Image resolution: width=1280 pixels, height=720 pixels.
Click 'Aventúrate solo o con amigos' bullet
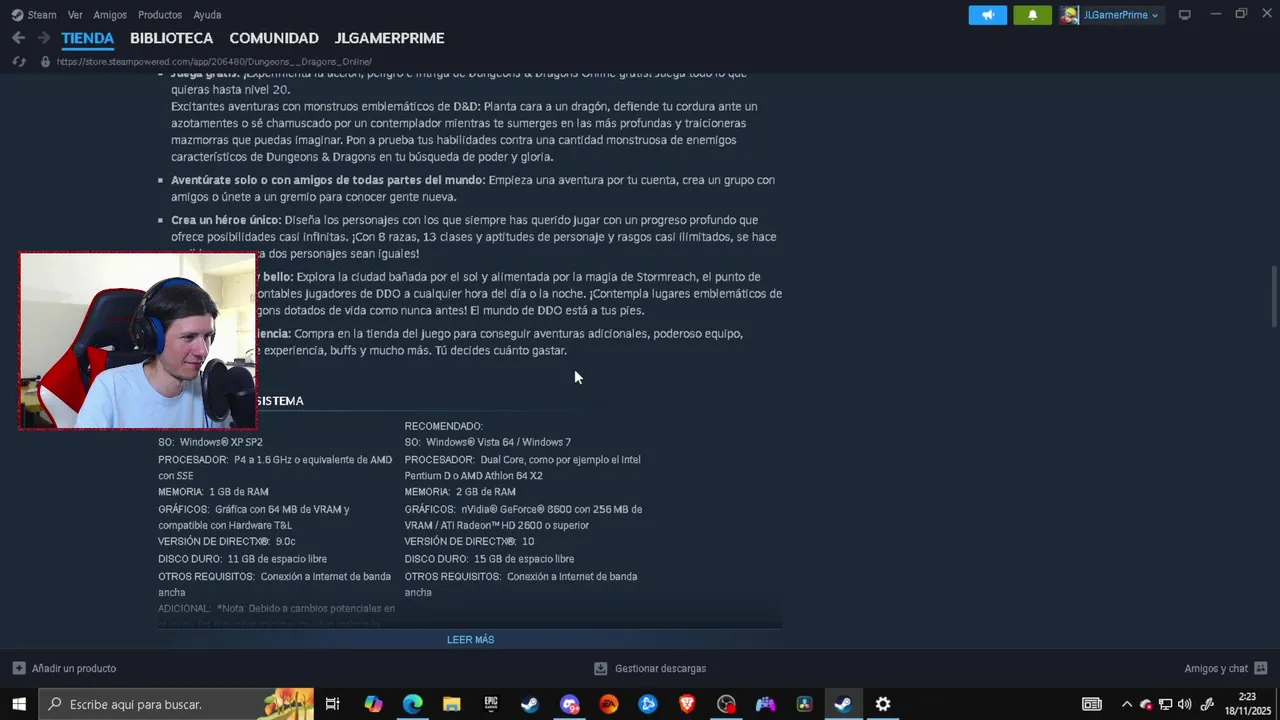(328, 180)
